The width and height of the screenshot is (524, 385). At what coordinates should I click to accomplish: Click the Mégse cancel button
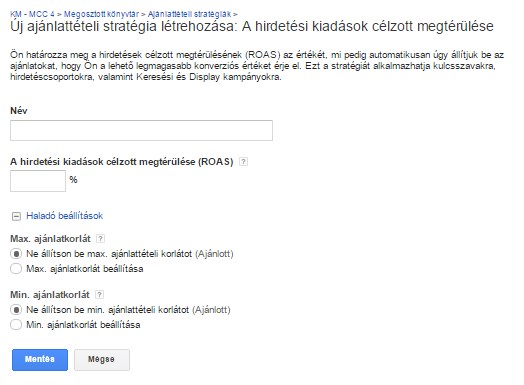102,360
